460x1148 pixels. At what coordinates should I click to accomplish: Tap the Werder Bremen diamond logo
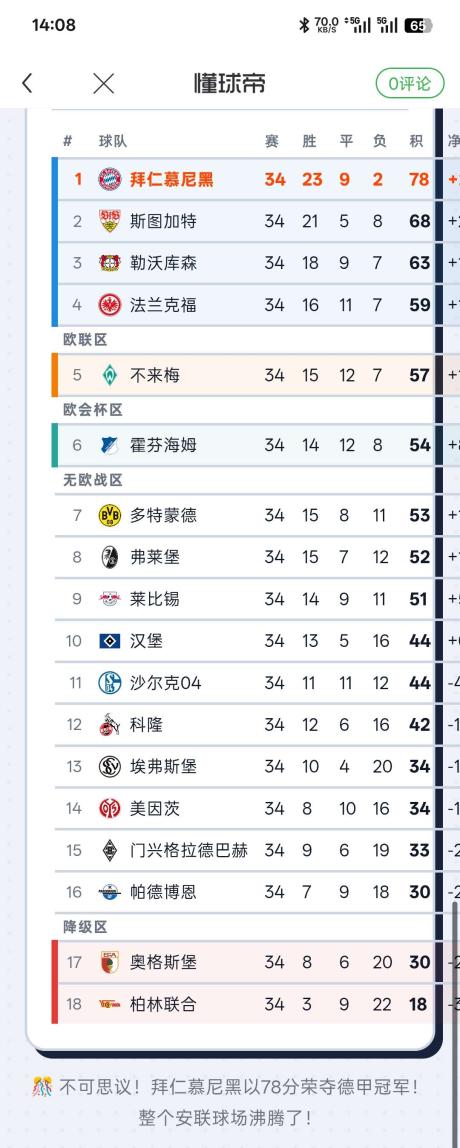click(110, 376)
